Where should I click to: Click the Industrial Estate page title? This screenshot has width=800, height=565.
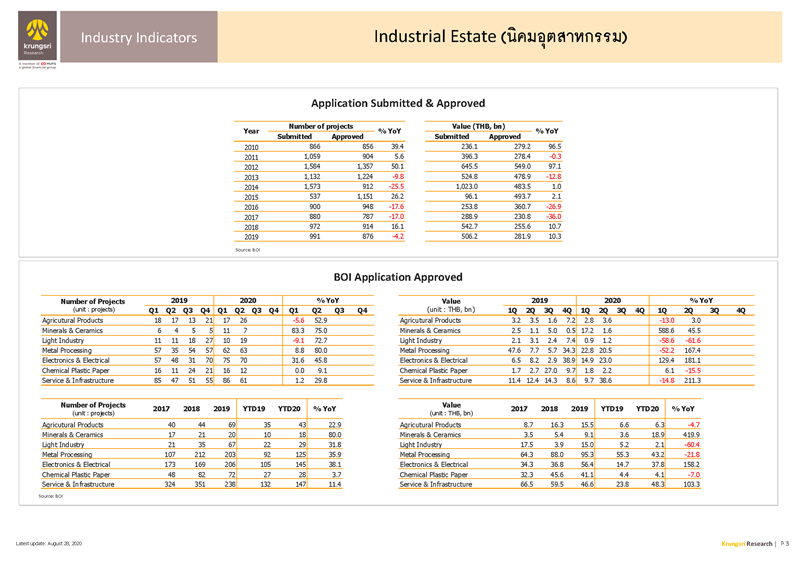[501, 38]
